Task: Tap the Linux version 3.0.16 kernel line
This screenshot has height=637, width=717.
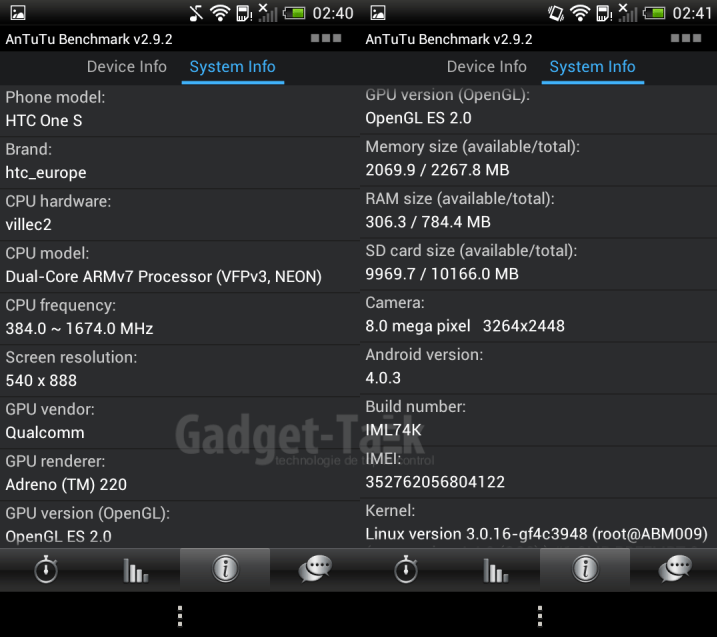Action: (x=536, y=534)
